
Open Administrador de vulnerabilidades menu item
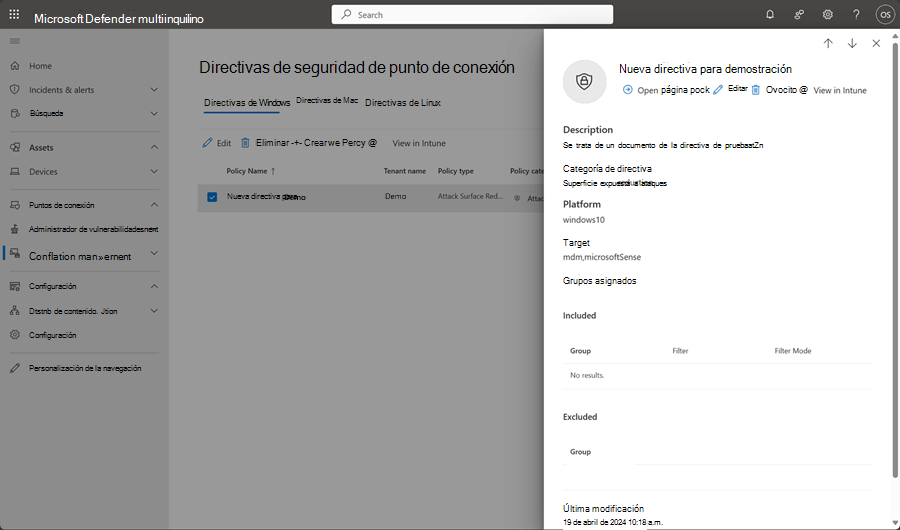(94, 229)
